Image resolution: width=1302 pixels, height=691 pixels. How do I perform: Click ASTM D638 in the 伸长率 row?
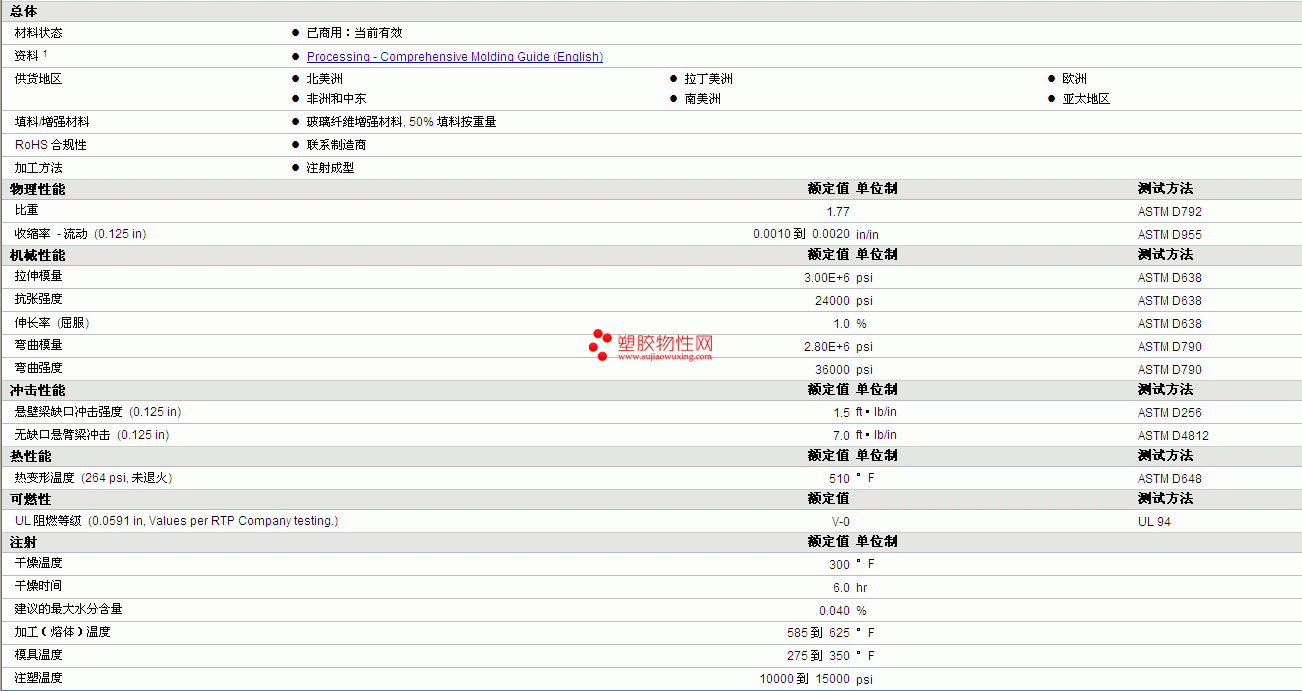1170,324
